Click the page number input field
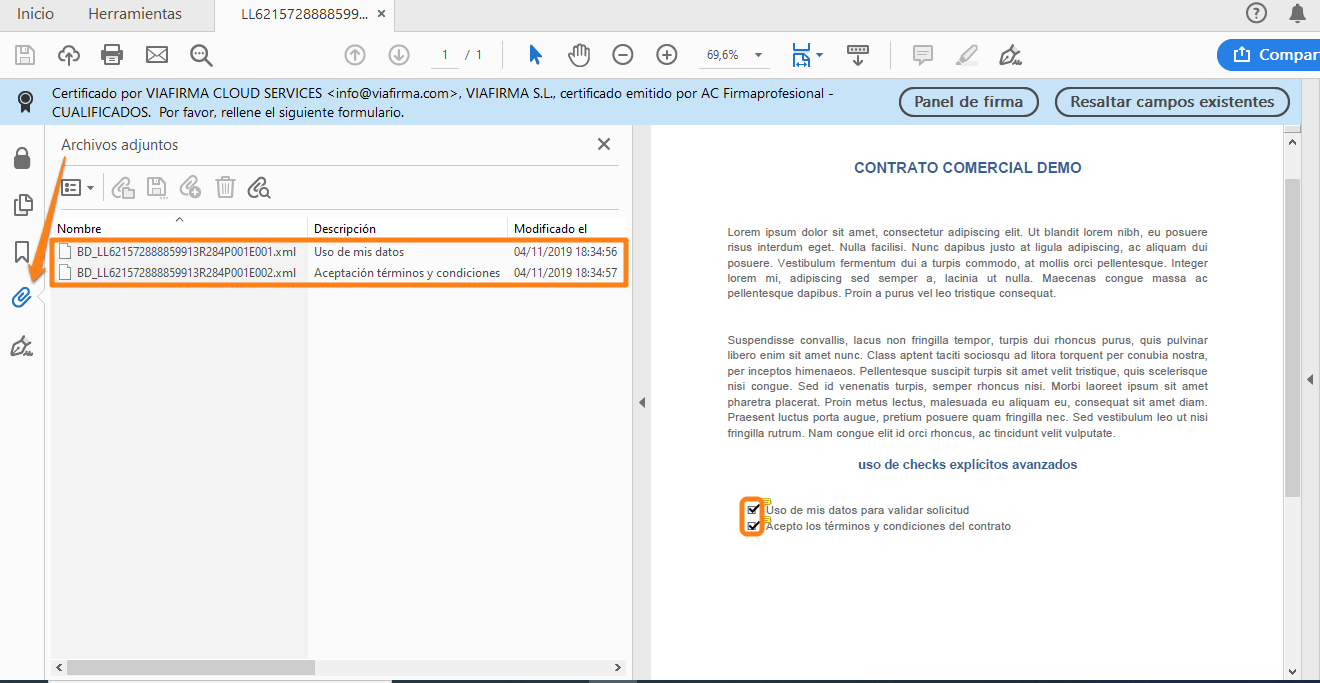Viewport: 1320px width, 683px height. 444,55
